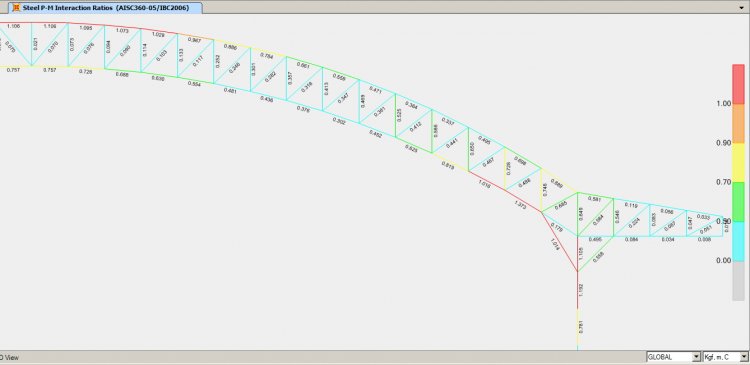Select the green diagonal member labeled 0.558
Screen dimensions: 750x365
click(x=596, y=254)
